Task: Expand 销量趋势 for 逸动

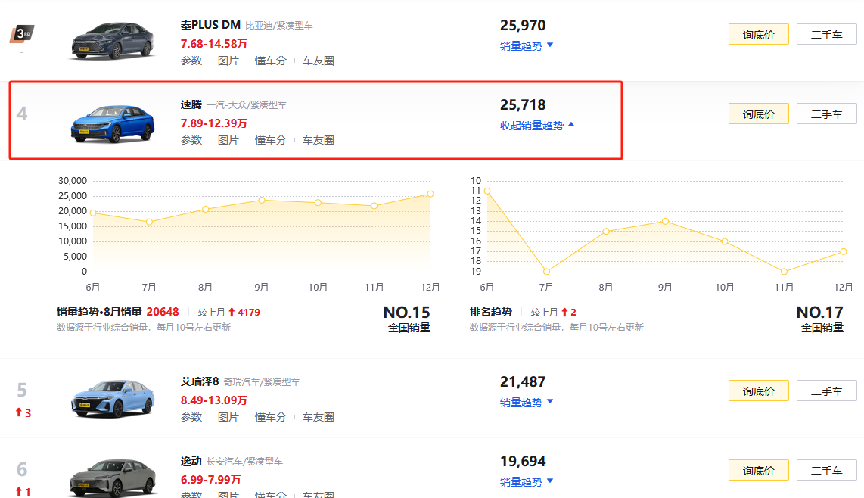Action: pos(526,482)
